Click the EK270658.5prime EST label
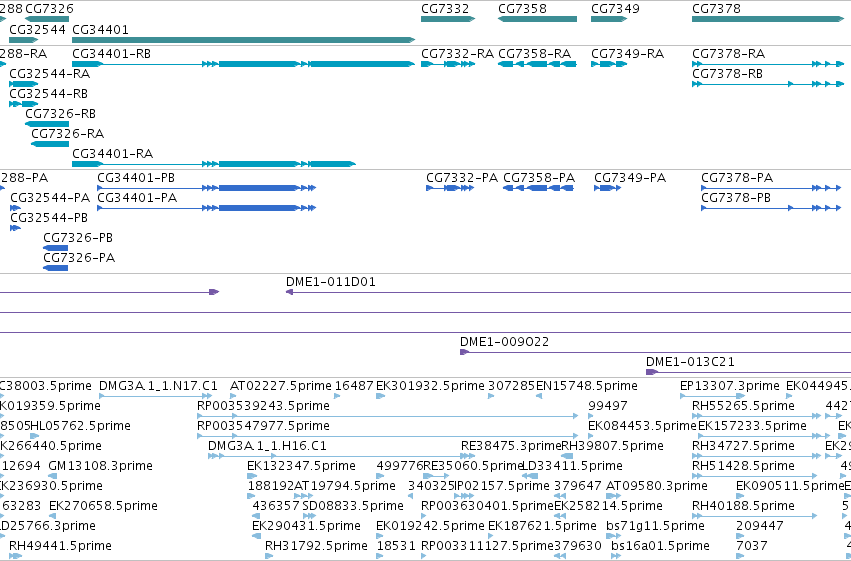The image size is (851, 561). pyautogui.click(x=103, y=506)
